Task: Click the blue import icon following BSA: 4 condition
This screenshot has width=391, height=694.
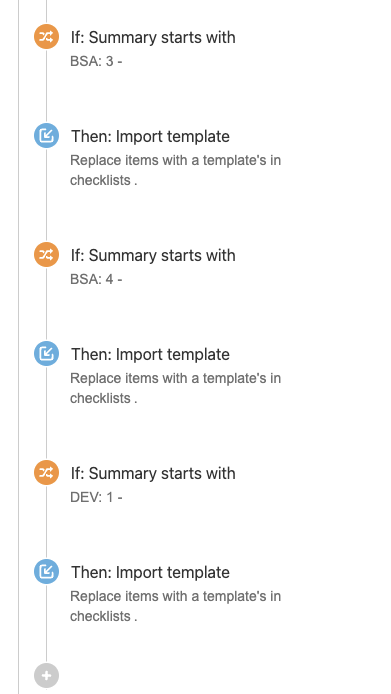Action: click(46, 354)
